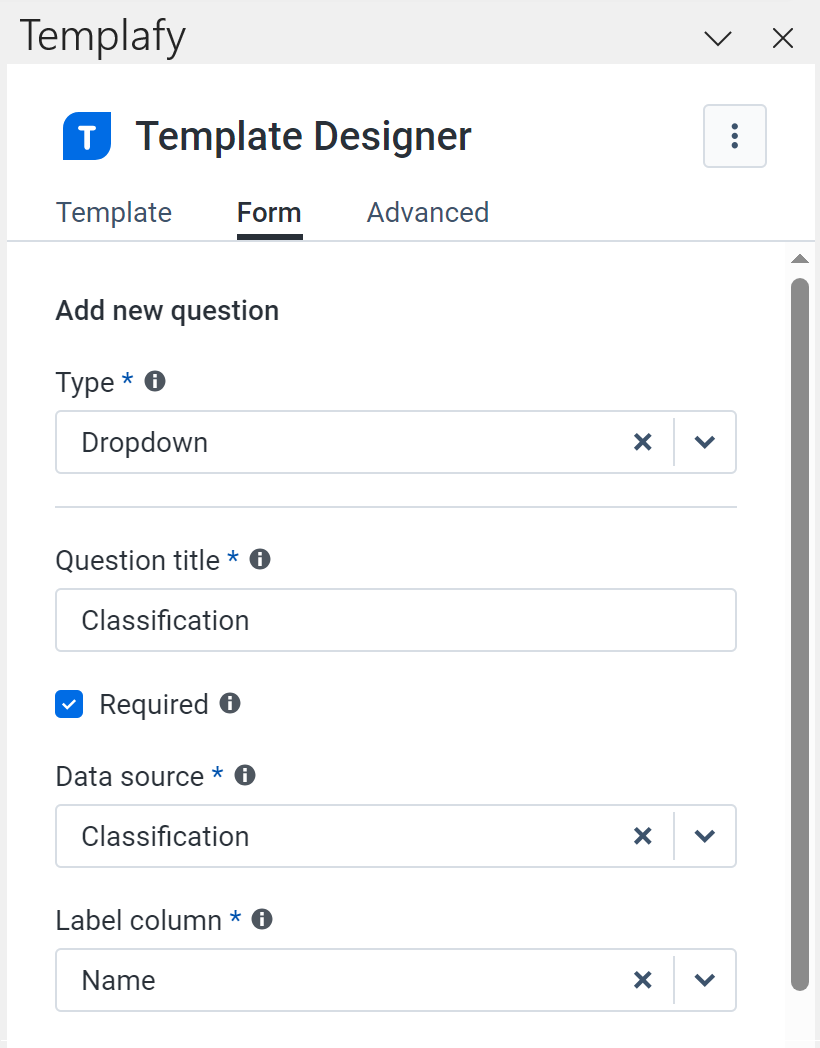Open the Label column dropdown
The image size is (820, 1048).
click(x=705, y=980)
